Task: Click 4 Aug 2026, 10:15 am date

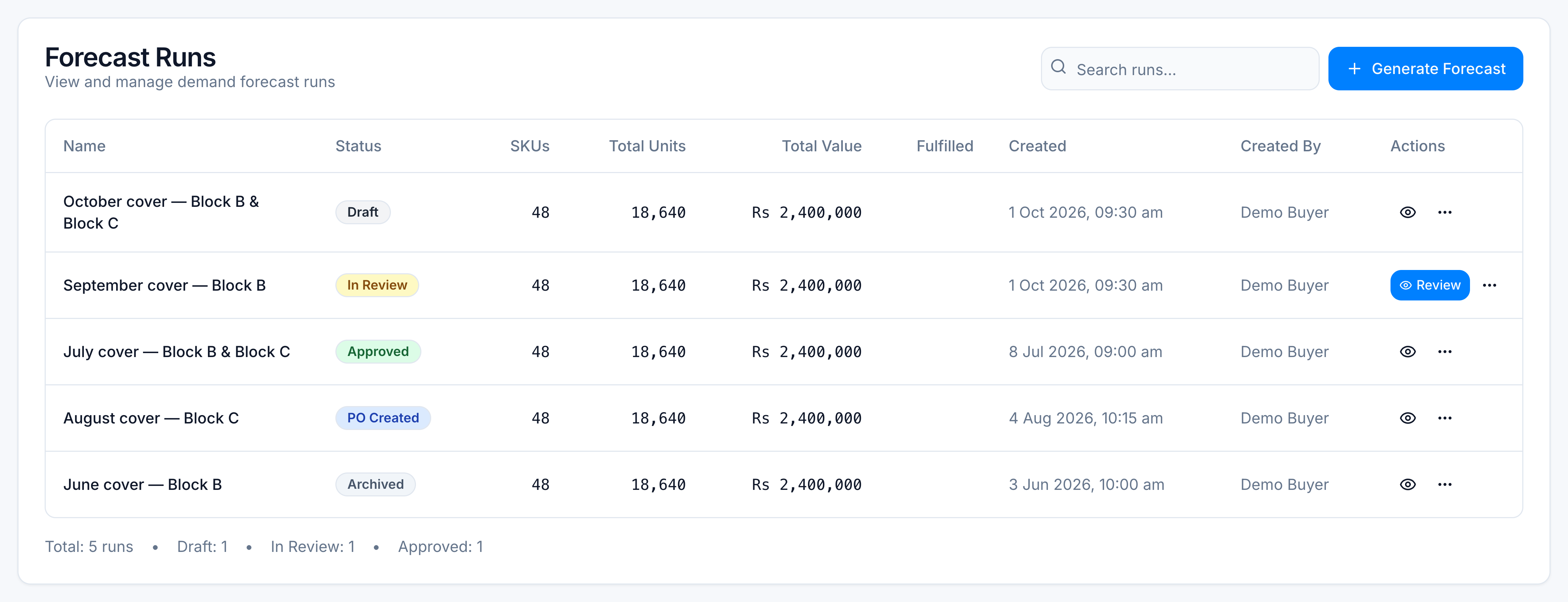Action: (x=1086, y=418)
